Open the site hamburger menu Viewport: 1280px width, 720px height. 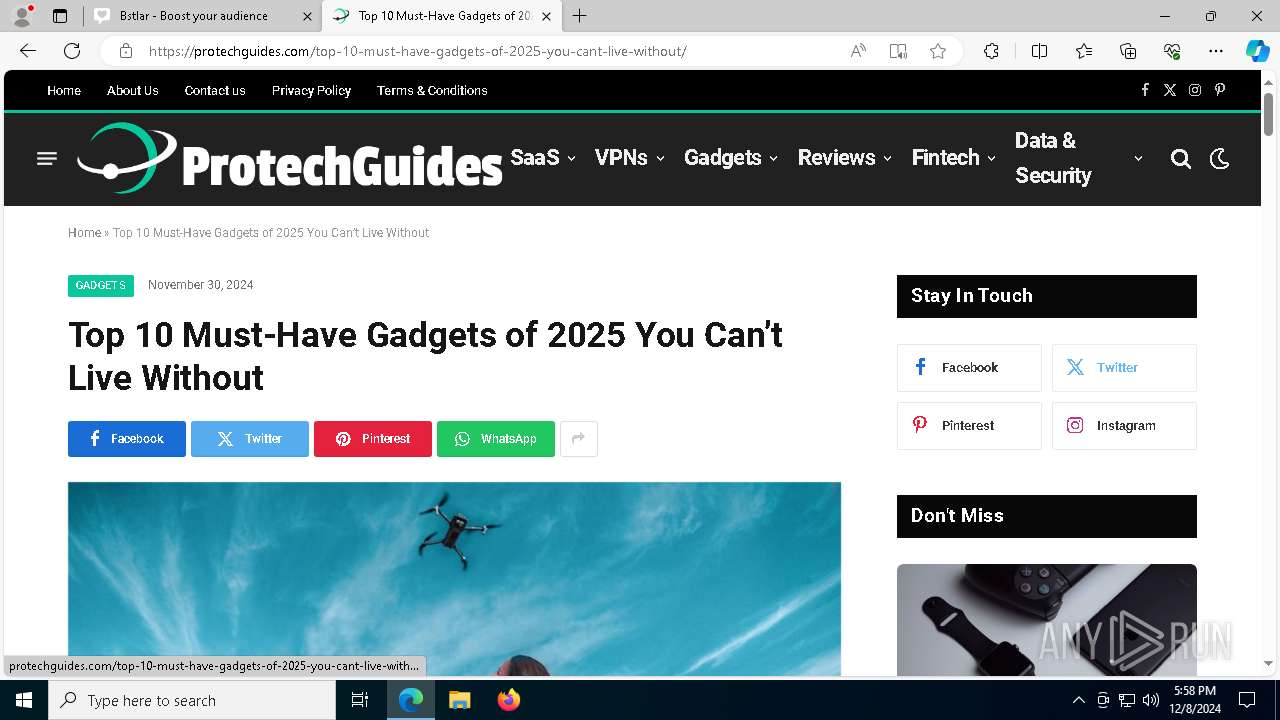[x=47, y=158]
